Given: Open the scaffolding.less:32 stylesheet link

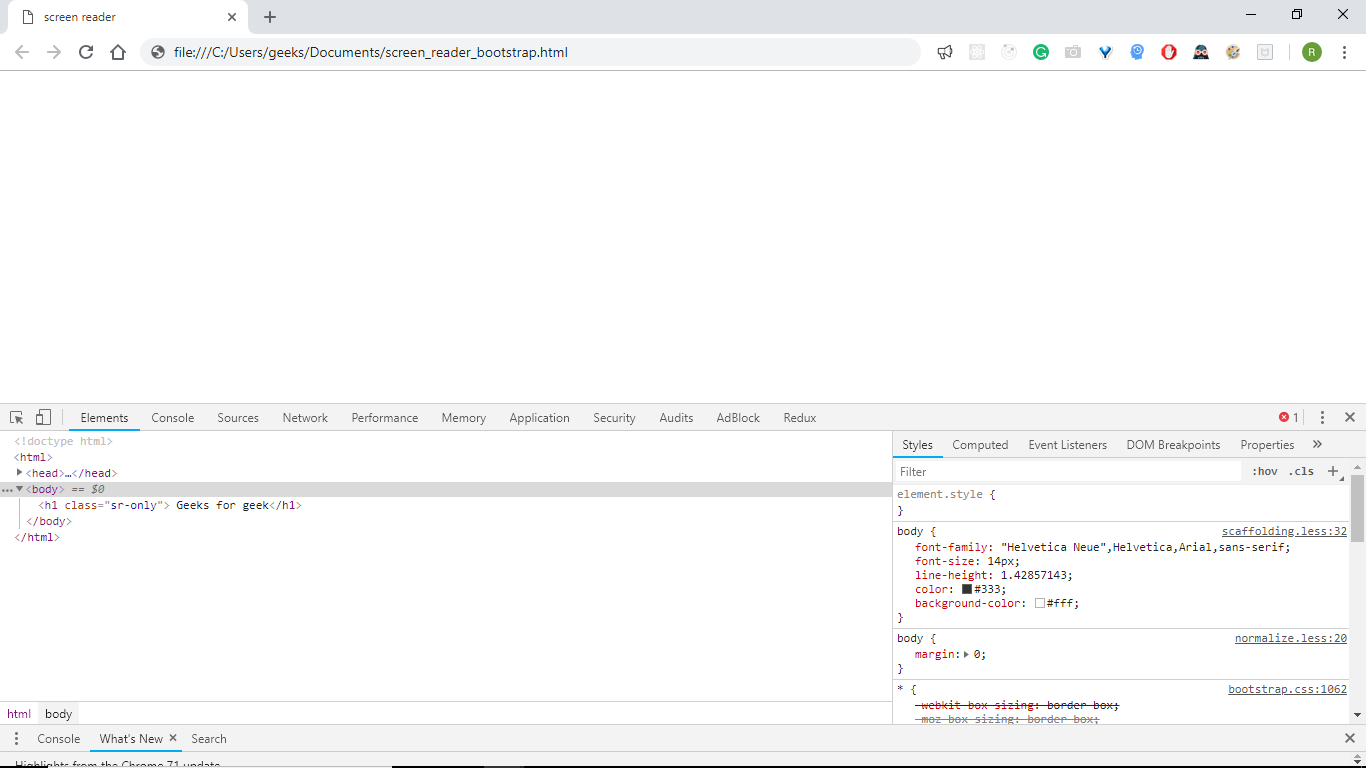Looking at the screenshot, I should 1284,531.
